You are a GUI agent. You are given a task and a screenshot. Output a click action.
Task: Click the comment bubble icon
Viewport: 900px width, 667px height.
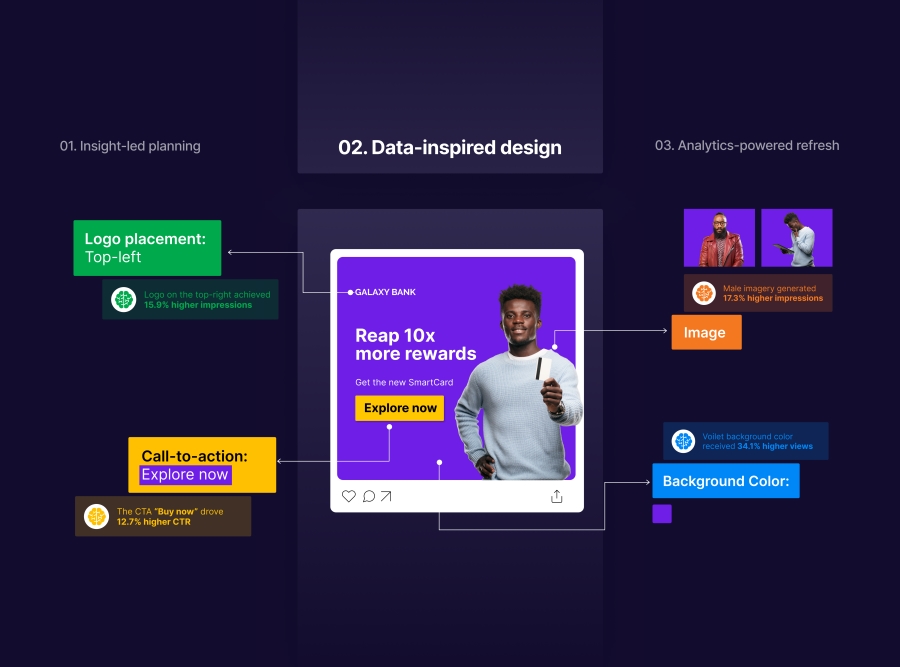pos(369,496)
